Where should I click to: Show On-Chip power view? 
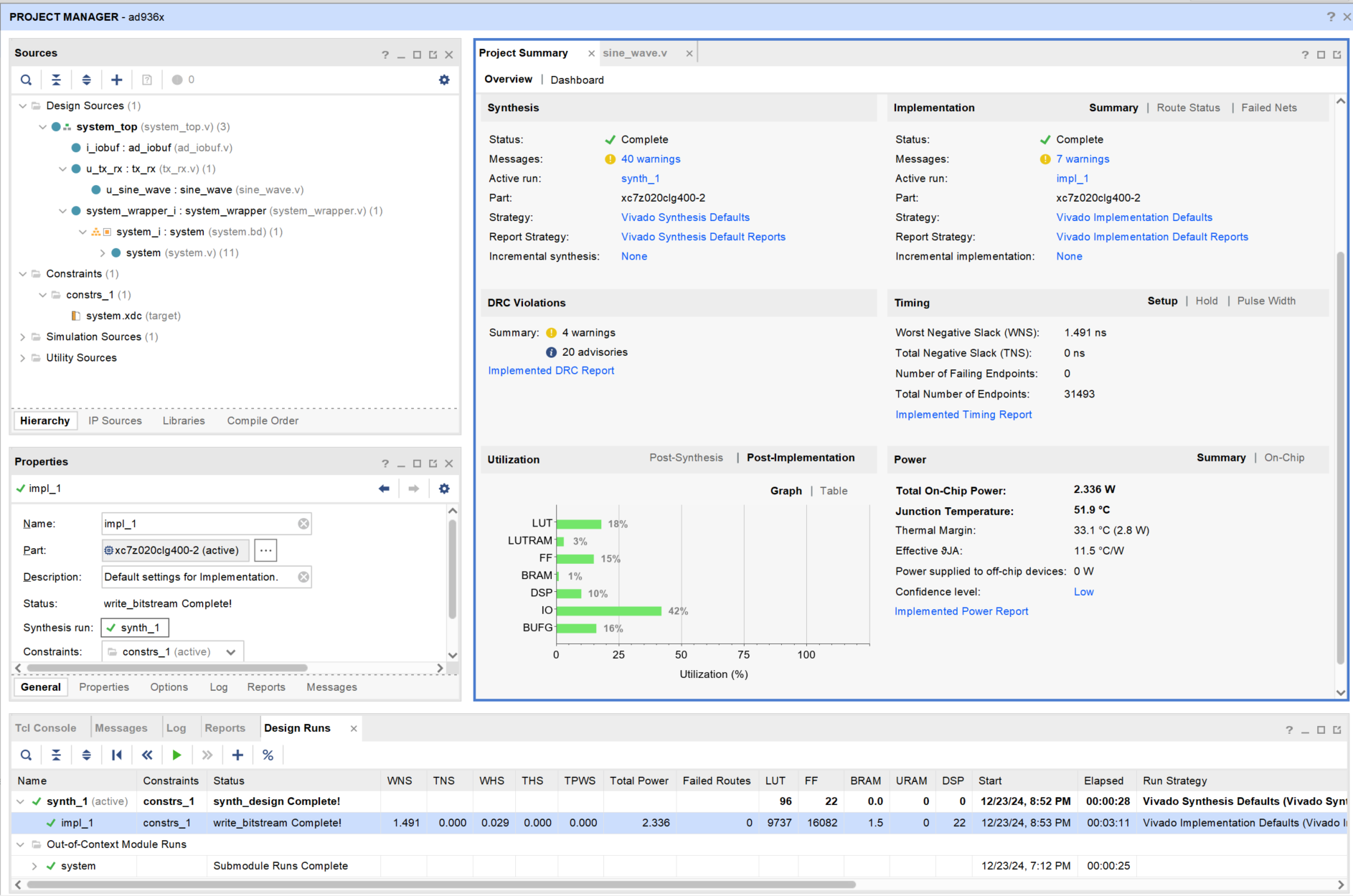1284,458
